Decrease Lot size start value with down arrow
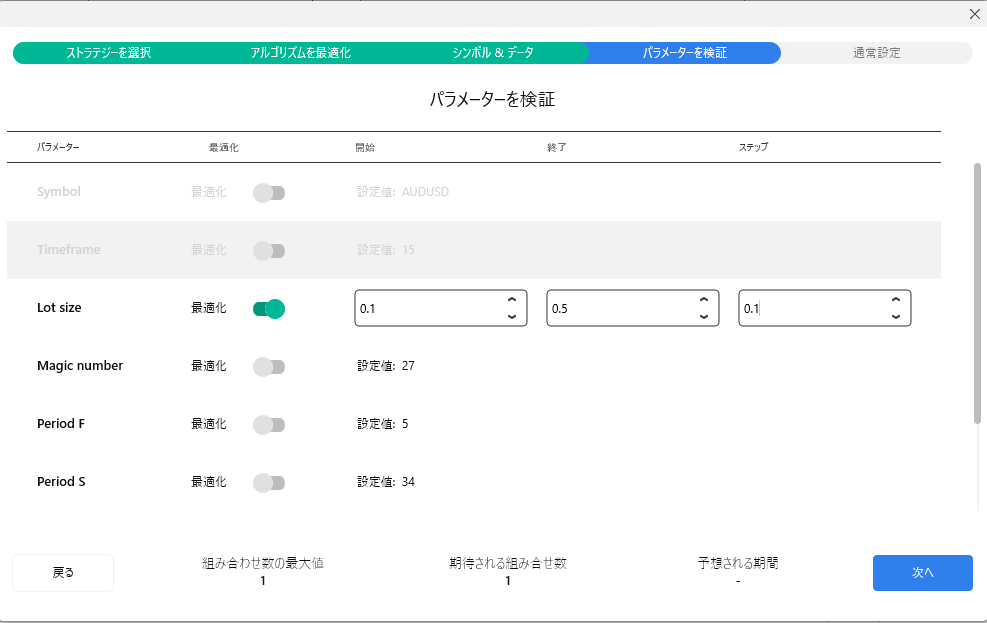 coord(512,317)
